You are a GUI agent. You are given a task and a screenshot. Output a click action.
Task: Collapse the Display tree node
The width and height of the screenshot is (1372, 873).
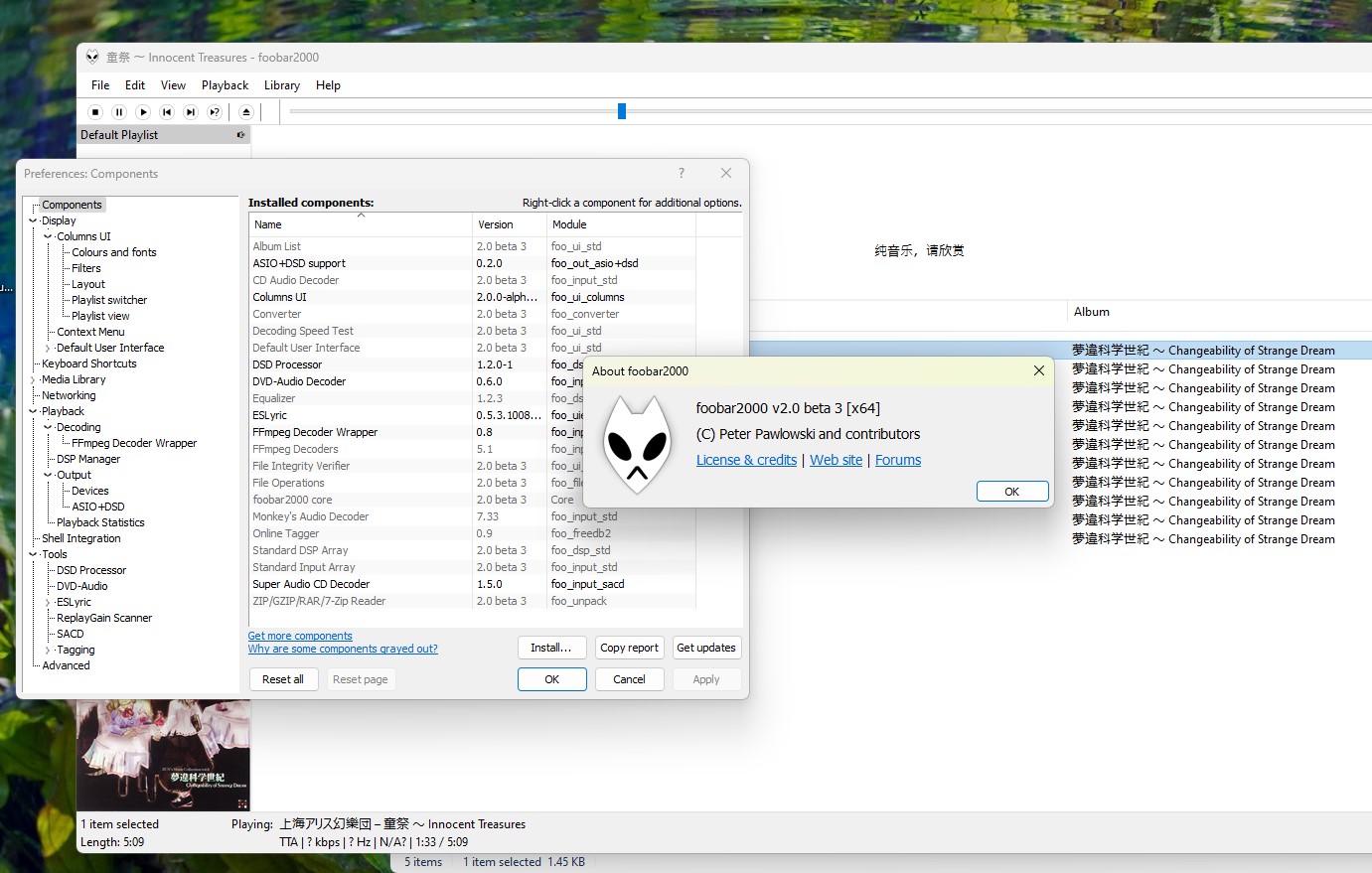pyautogui.click(x=33, y=220)
